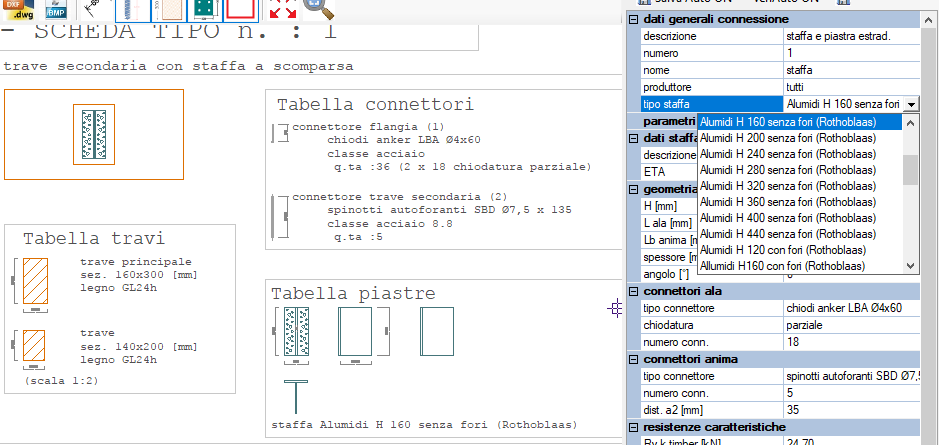939x445 pixels.
Task: Collapse the dati staffa section
Action: coord(634,138)
